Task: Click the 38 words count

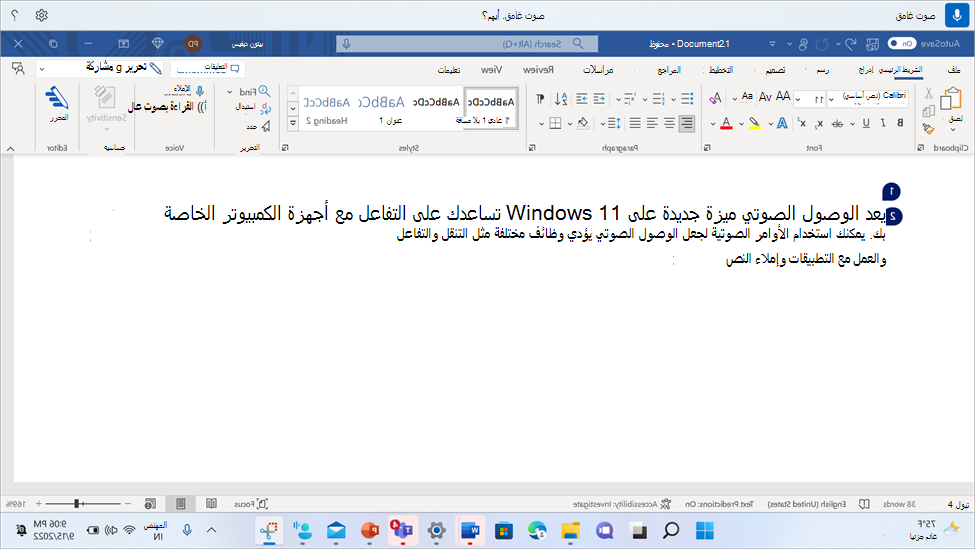Action: [899, 504]
